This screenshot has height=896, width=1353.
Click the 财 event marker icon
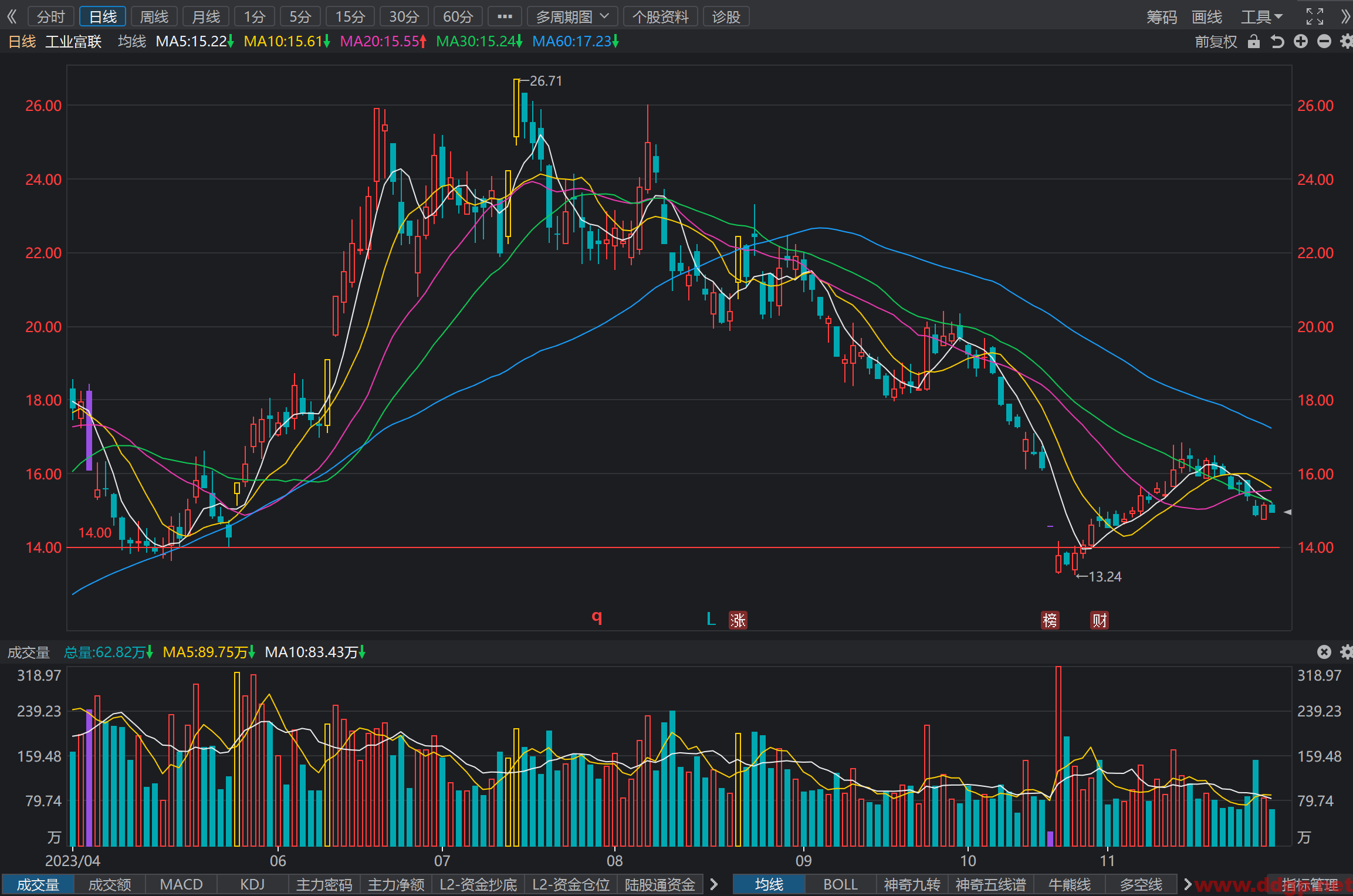[x=1100, y=620]
